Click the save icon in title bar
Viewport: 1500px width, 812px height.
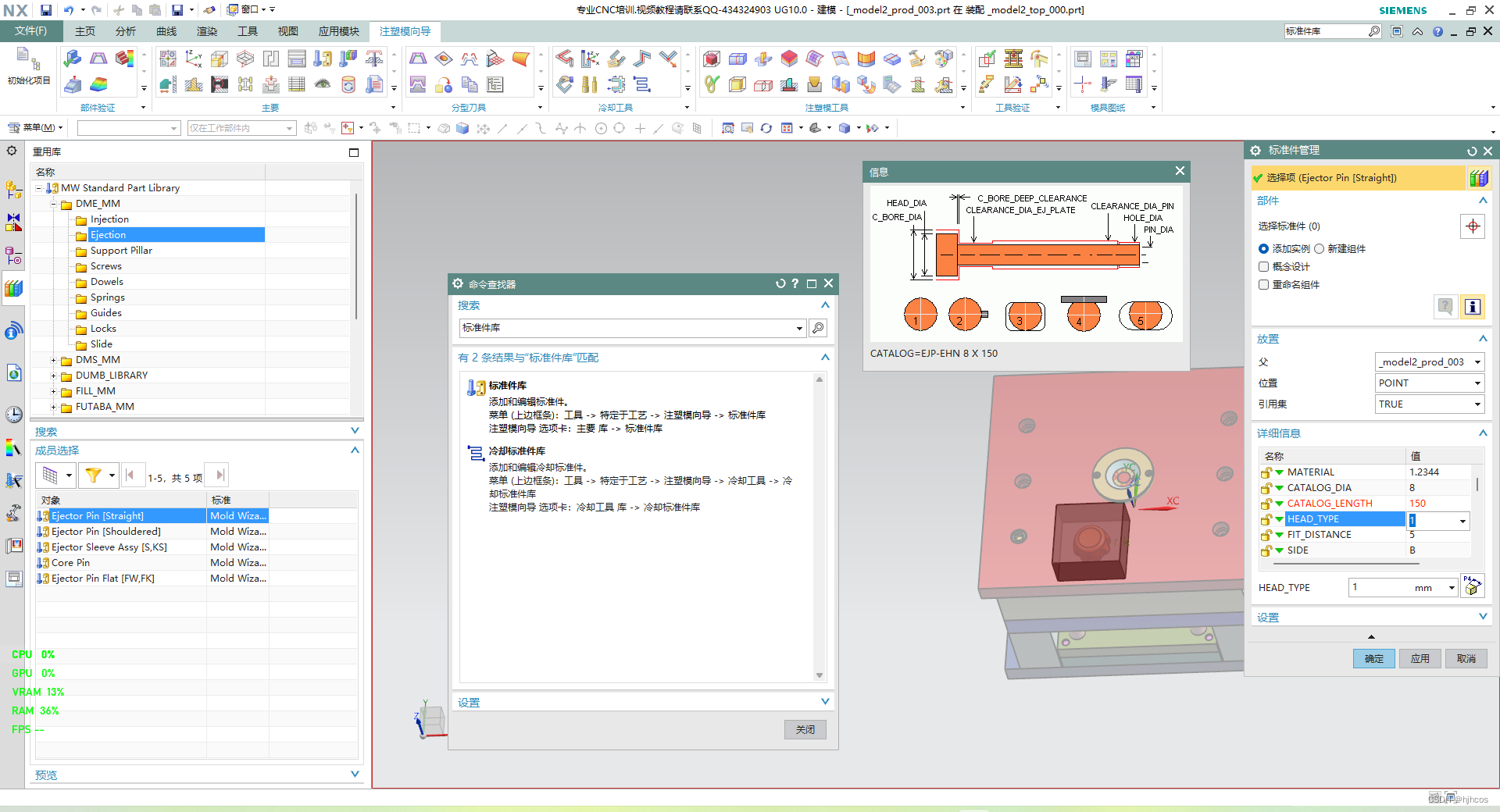(x=46, y=10)
